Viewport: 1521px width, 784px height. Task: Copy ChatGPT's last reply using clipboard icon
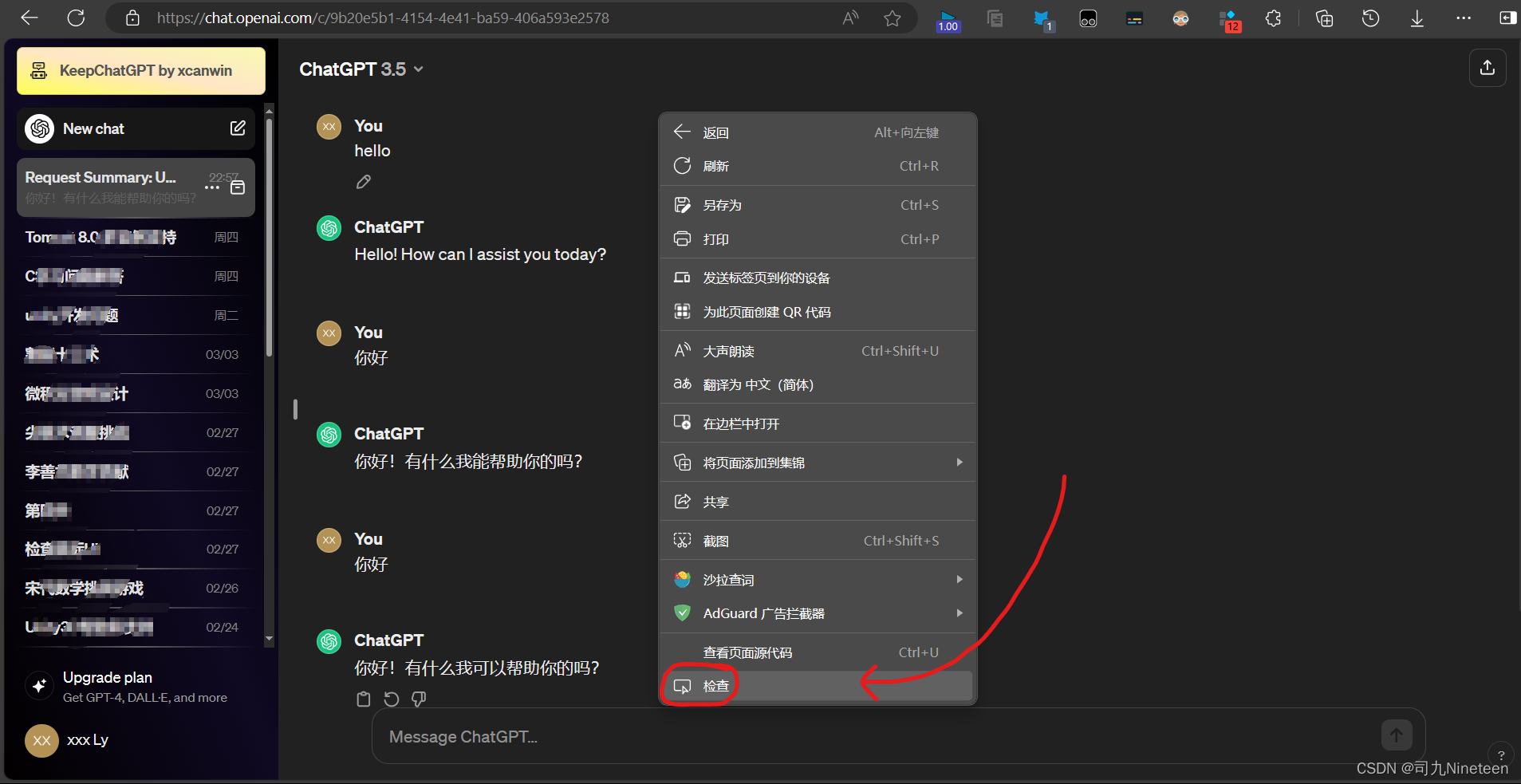click(364, 699)
